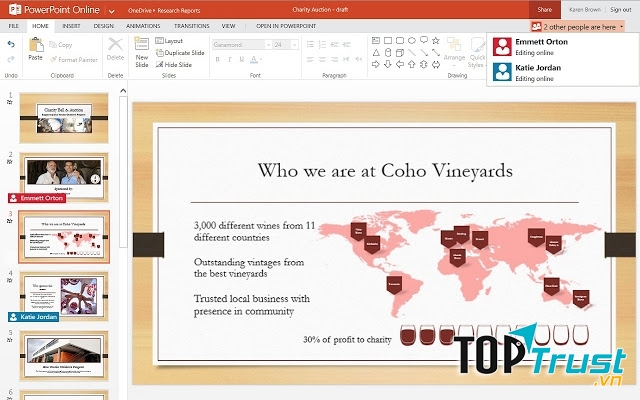Screen dimensions: 640x400
Task: Select the single arrow line shape
Action: pos(424,53)
